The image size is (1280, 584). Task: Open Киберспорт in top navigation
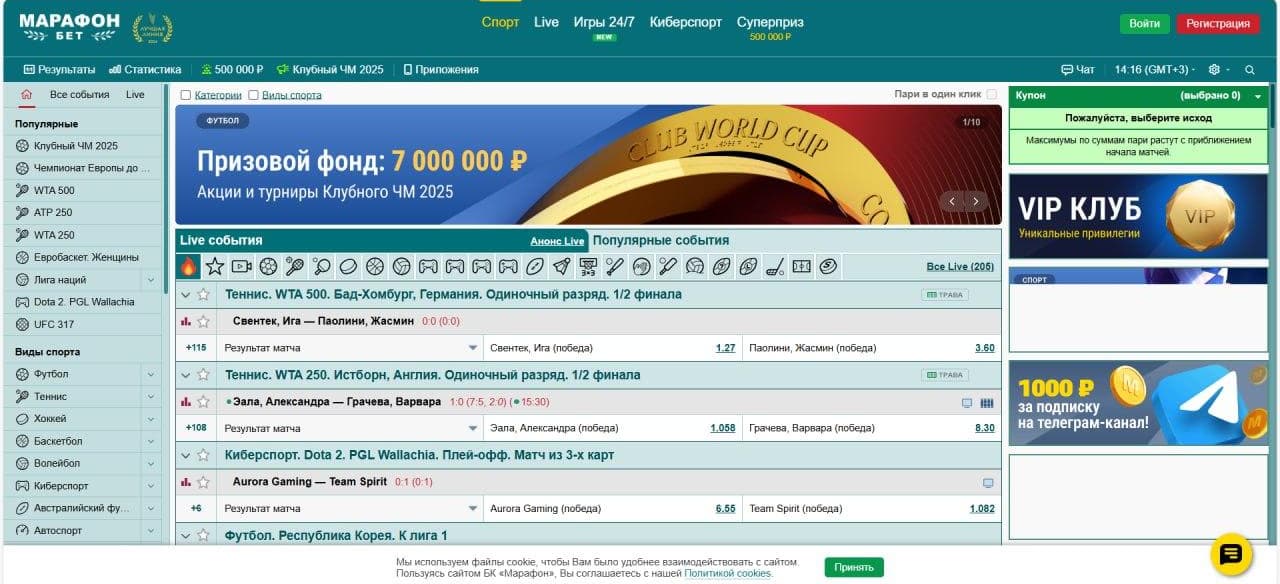click(x=685, y=22)
